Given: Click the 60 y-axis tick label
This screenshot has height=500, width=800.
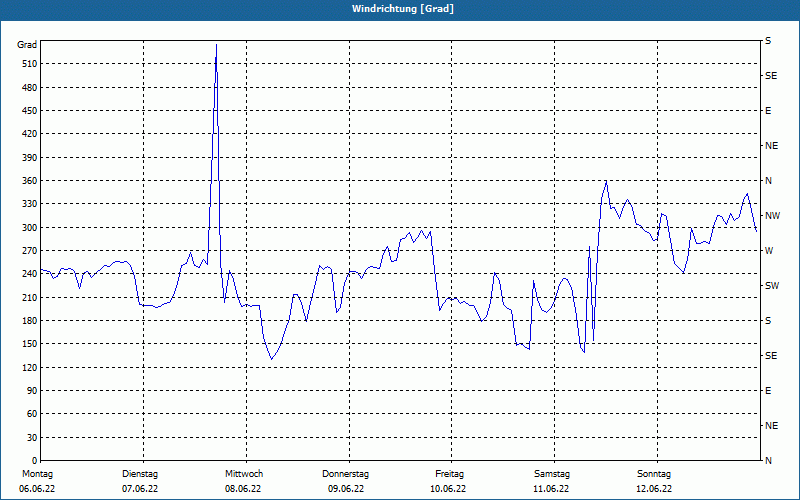Looking at the screenshot, I should tap(33, 414).
